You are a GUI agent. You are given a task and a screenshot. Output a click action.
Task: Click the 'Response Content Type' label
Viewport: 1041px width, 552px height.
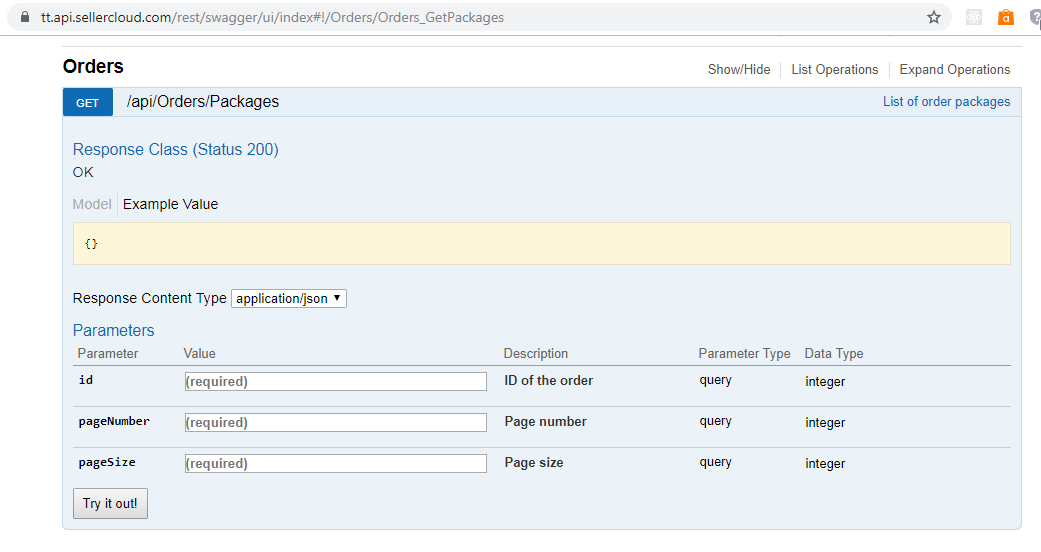click(x=149, y=298)
